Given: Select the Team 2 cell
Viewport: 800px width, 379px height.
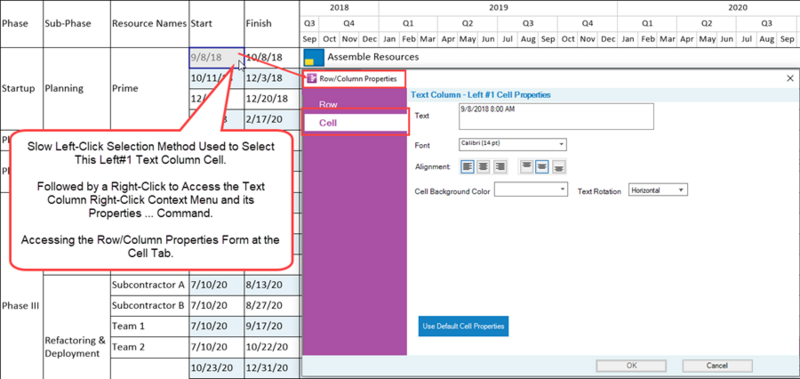Looking at the screenshot, I should point(149,347).
